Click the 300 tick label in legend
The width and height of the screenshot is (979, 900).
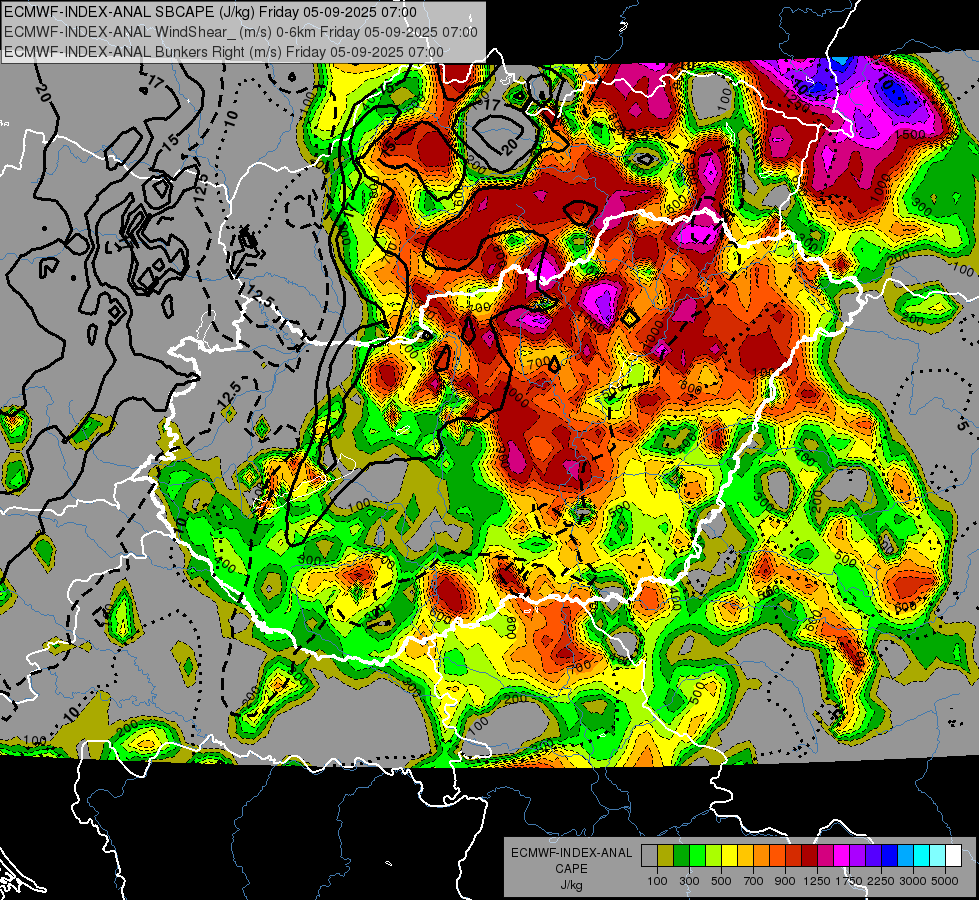point(689,881)
